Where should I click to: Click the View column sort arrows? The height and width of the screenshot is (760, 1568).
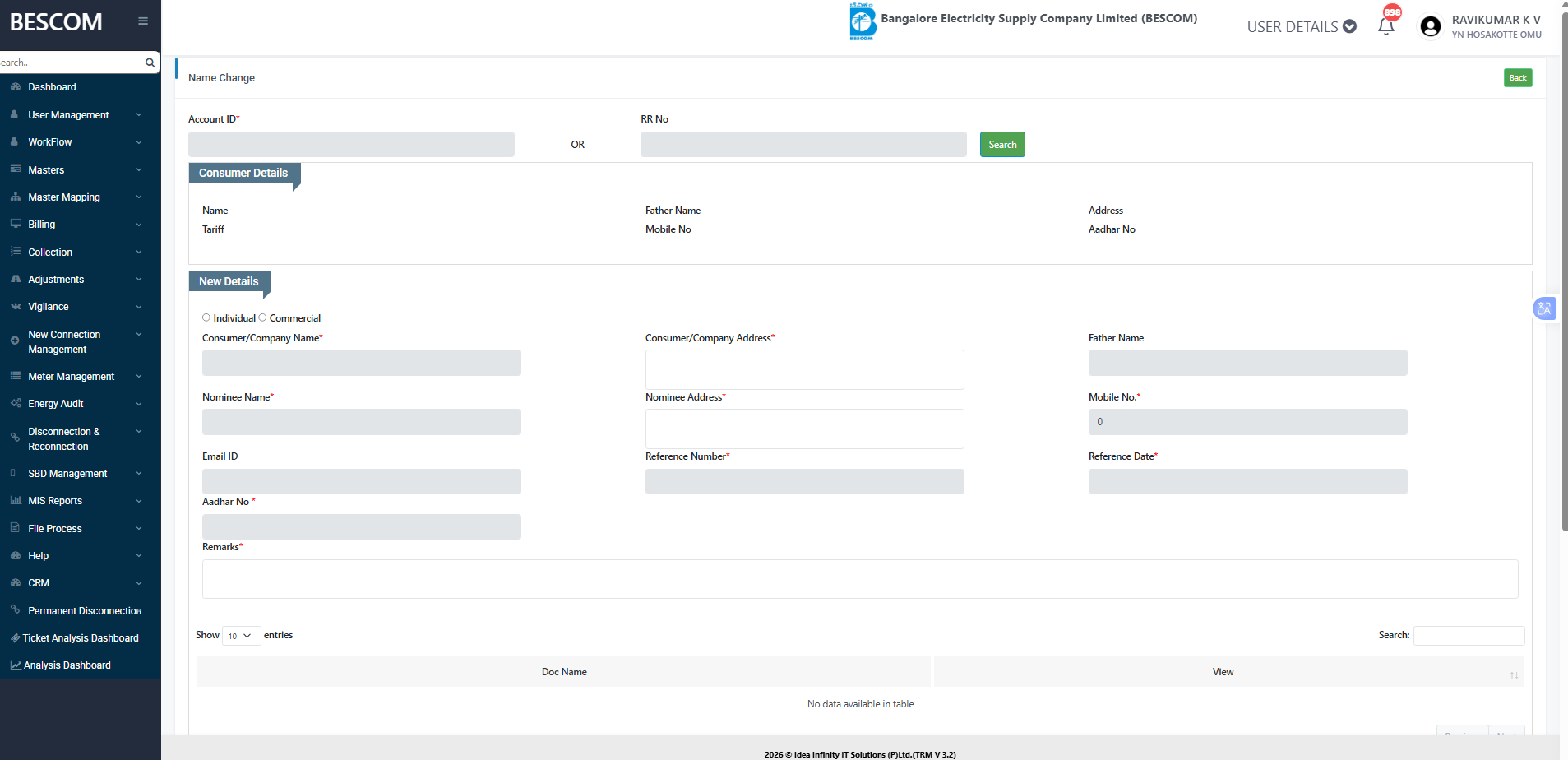click(1513, 675)
